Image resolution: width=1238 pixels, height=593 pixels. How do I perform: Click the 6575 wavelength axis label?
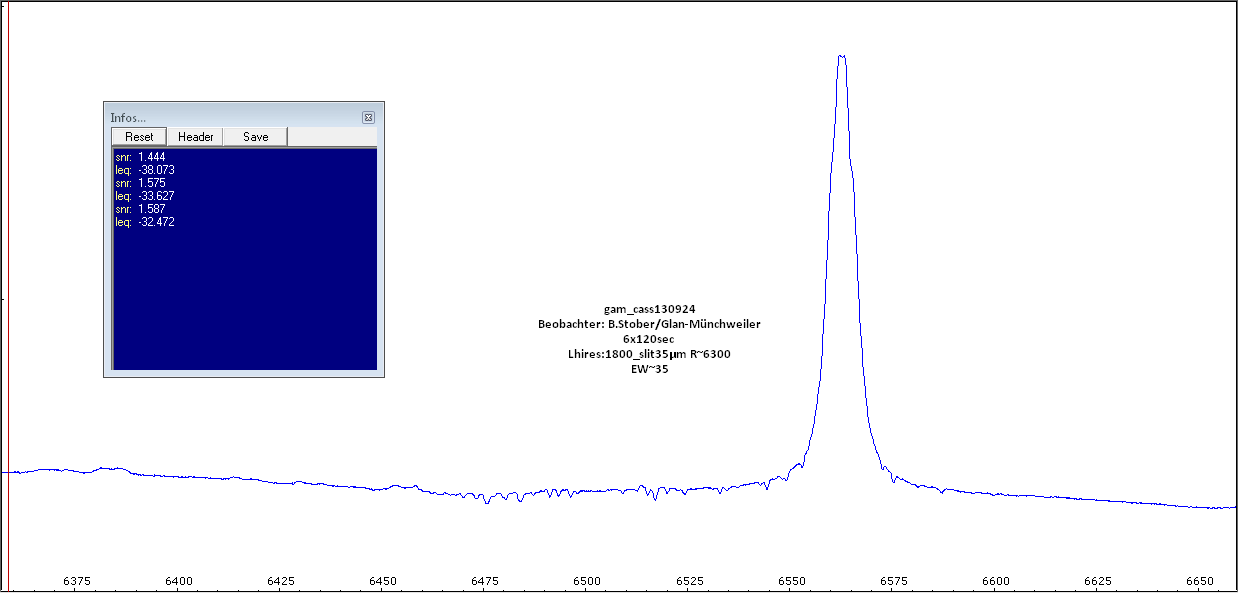pos(892,581)
